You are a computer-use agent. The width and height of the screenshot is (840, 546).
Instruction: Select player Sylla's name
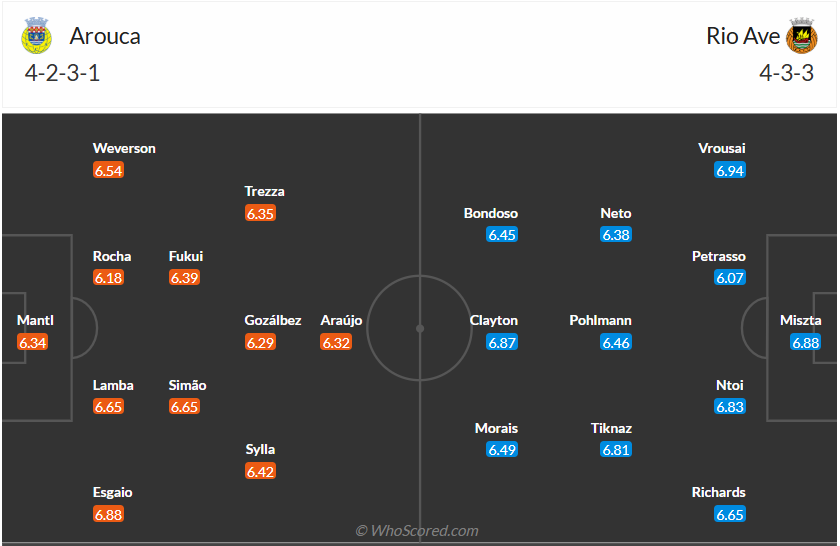(260, 449)
